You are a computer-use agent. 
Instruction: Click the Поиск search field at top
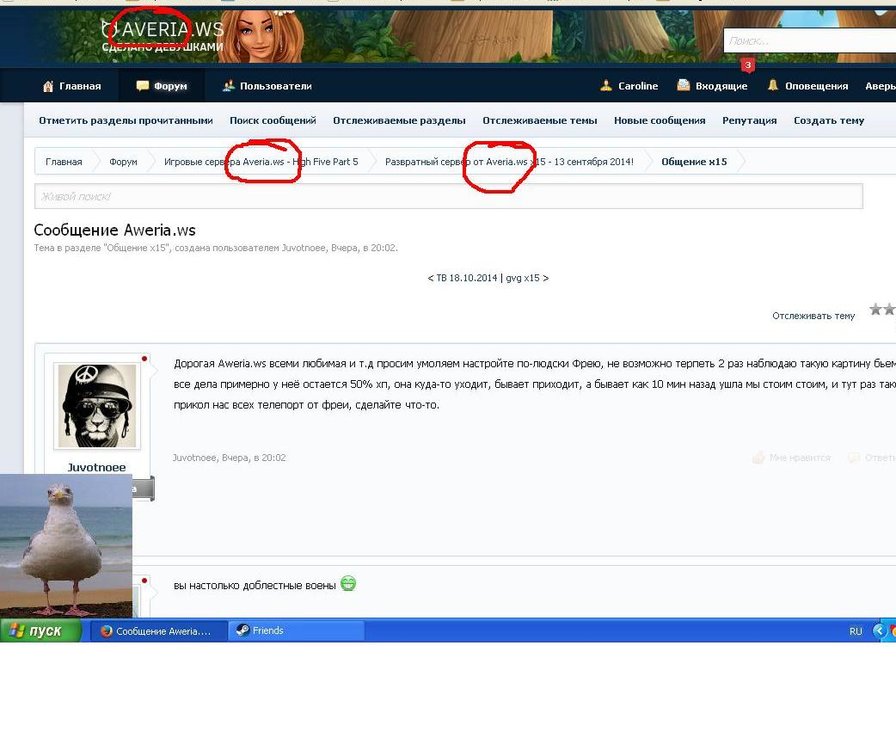pos(808,41)
